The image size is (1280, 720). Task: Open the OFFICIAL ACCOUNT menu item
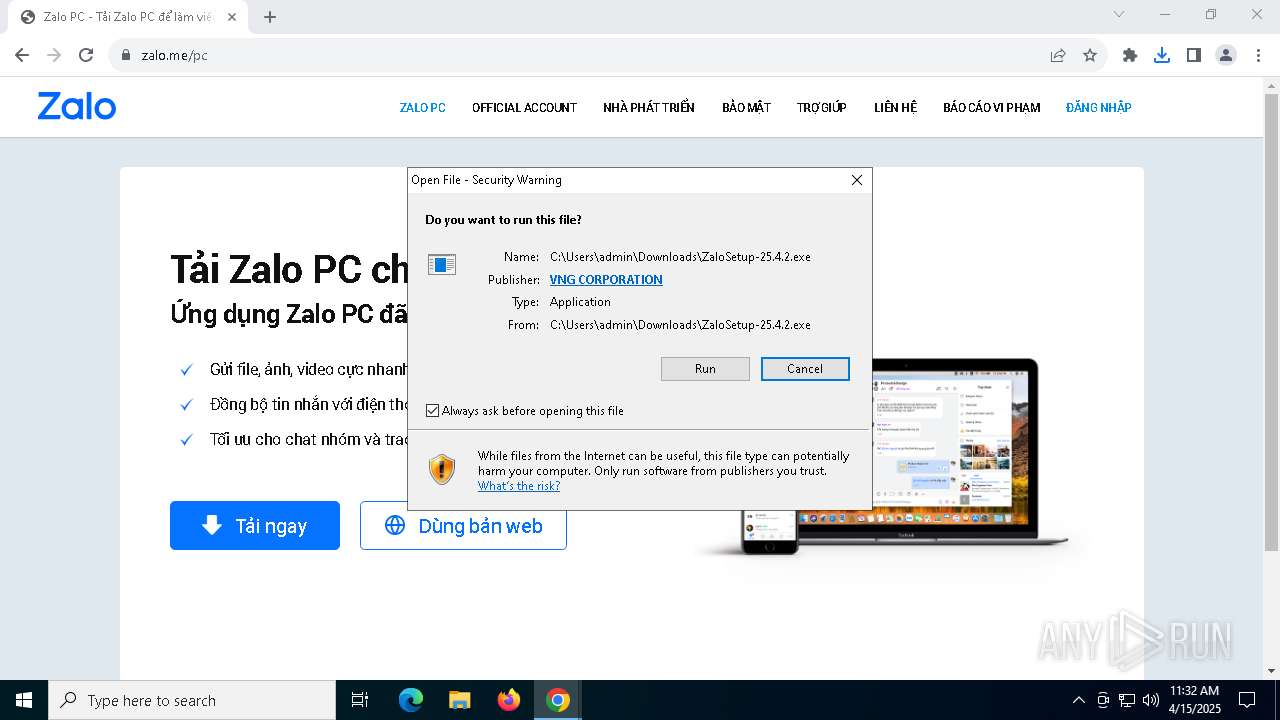(x=524, y=107)
